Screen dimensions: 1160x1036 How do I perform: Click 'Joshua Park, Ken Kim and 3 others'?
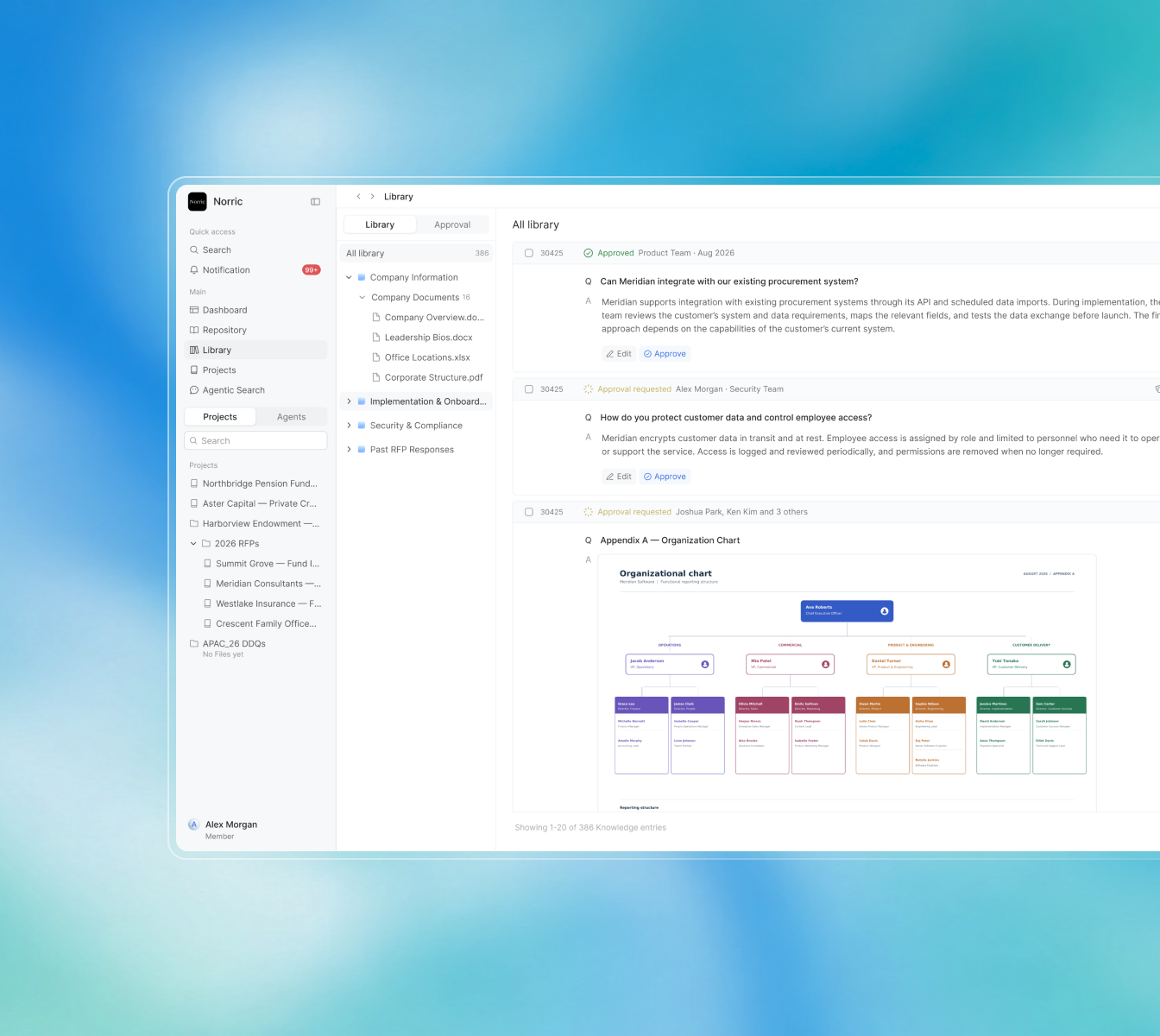click(741, 512)
